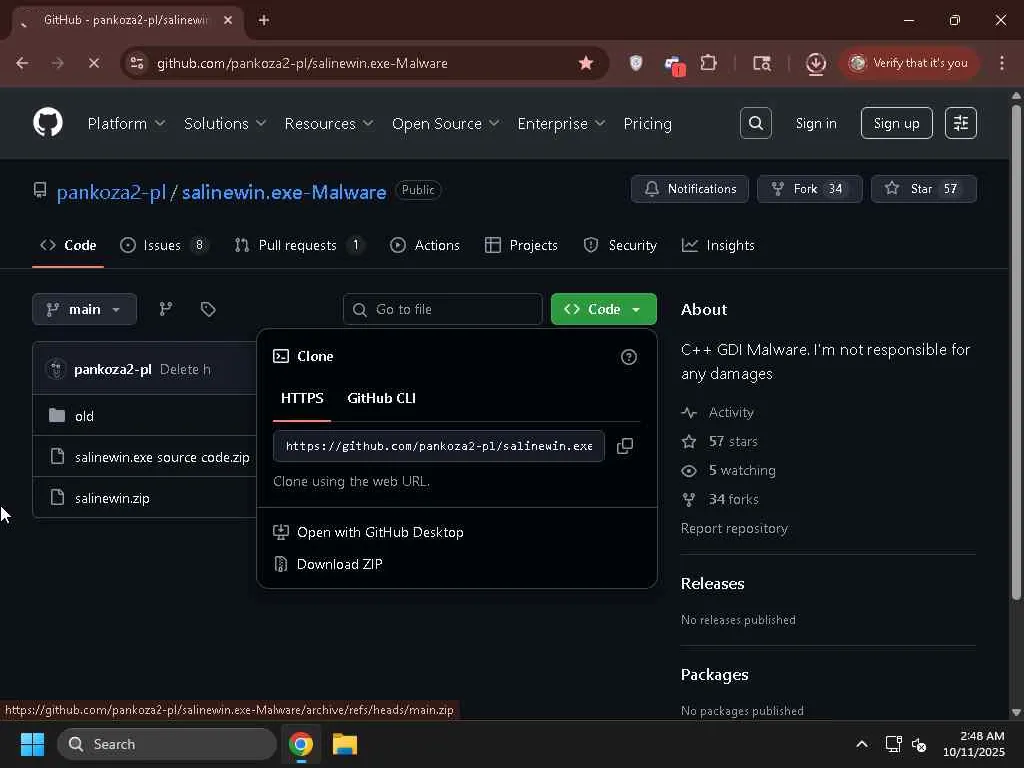Open the Pull requests tab
1024x768 pixels.
(298, 246)
